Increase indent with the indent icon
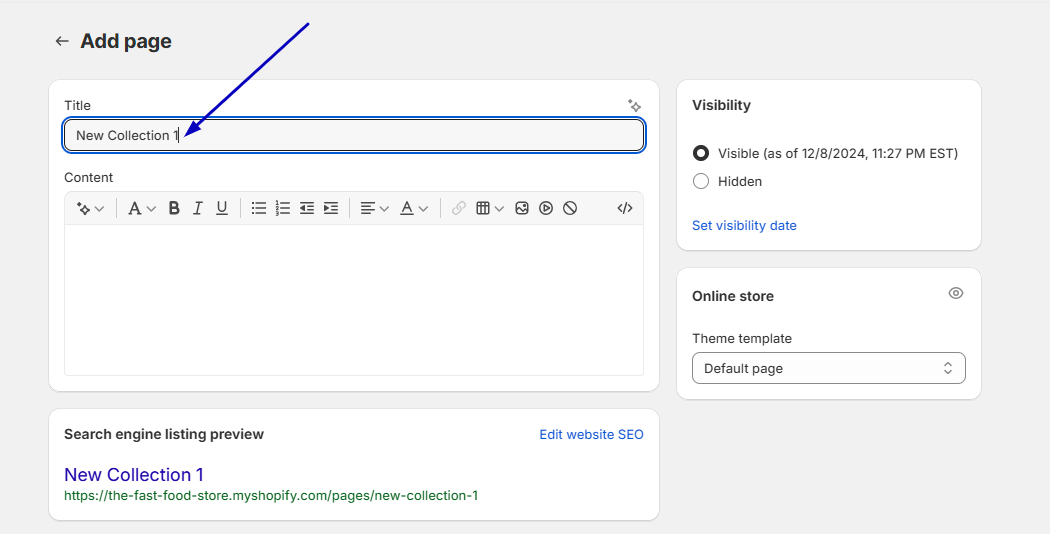1050x534 pixels. 331,208
